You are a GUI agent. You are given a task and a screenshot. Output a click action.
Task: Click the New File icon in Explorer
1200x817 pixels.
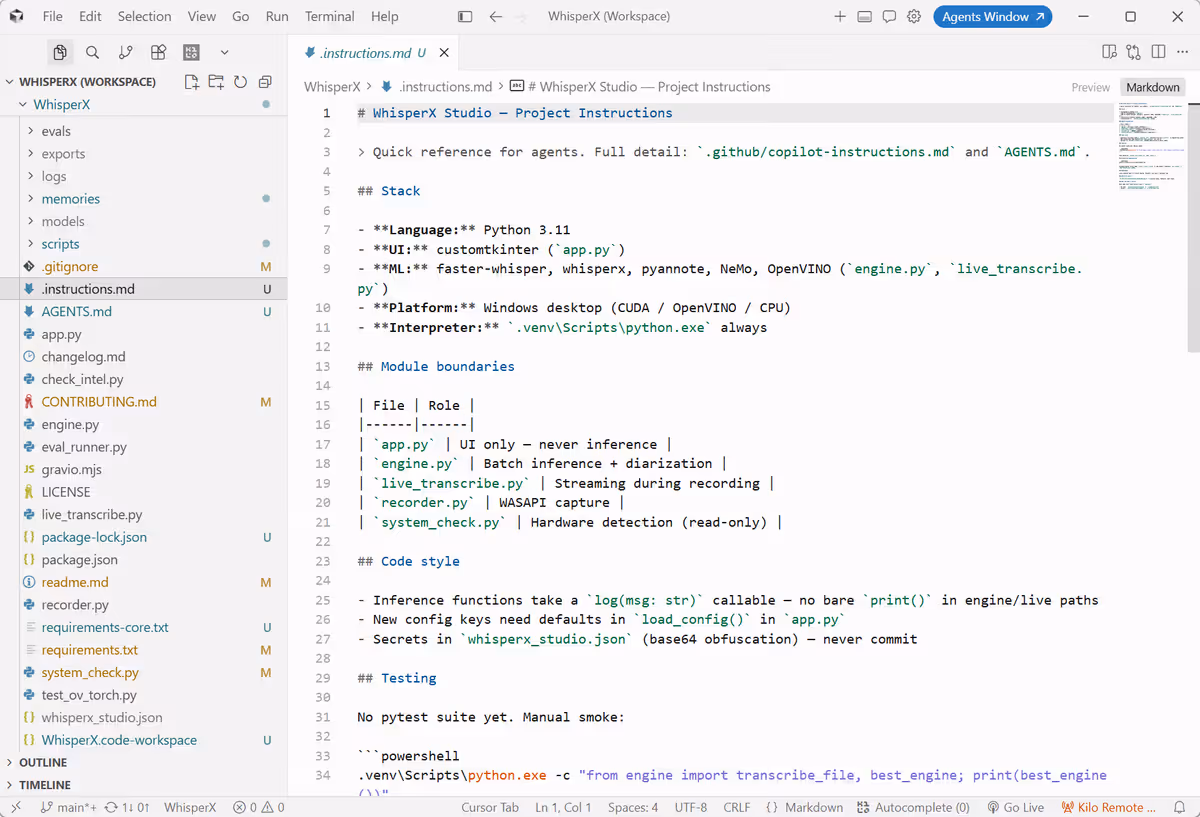click(192, 82)
